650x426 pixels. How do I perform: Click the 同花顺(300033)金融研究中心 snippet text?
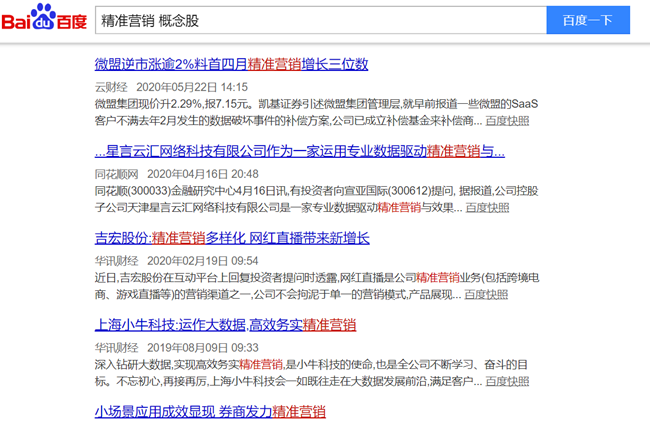tap(316, 199)
